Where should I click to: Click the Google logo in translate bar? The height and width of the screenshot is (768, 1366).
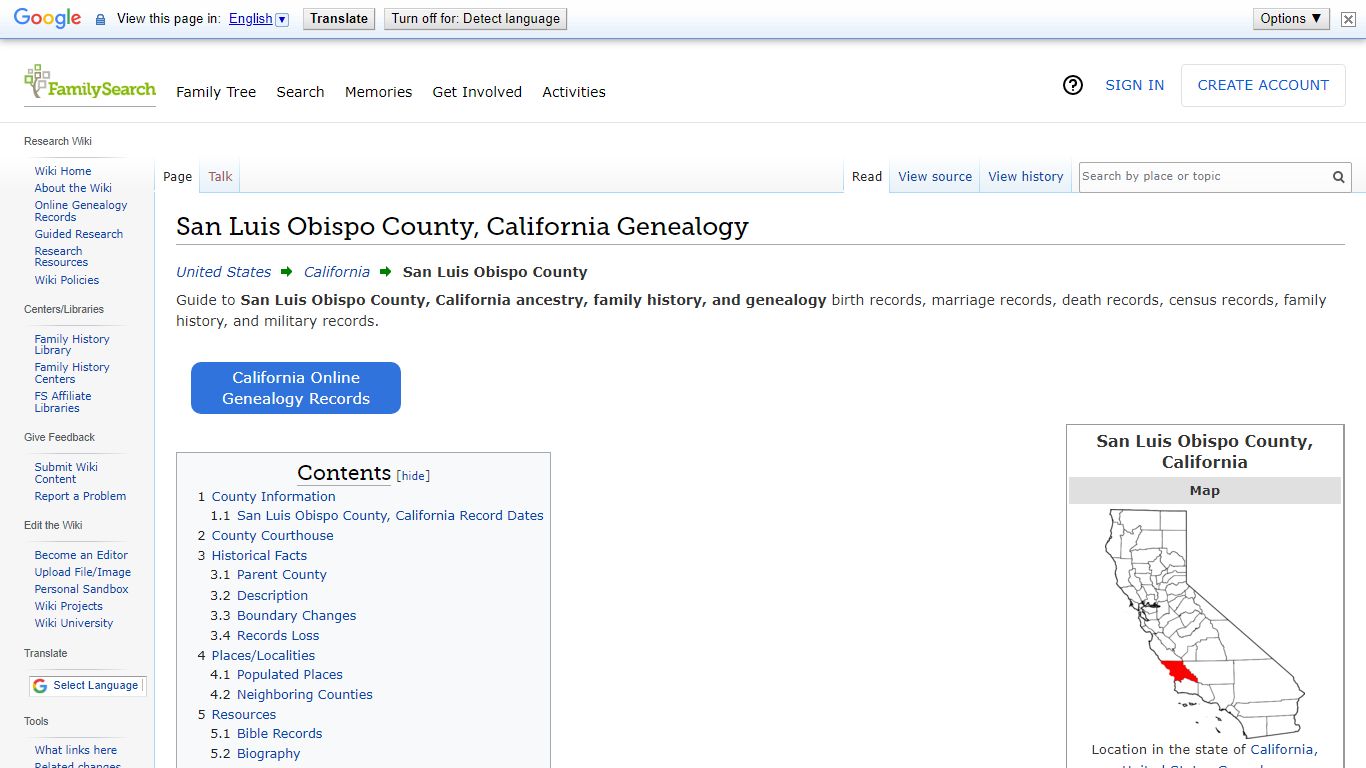[x=48, y=19]
